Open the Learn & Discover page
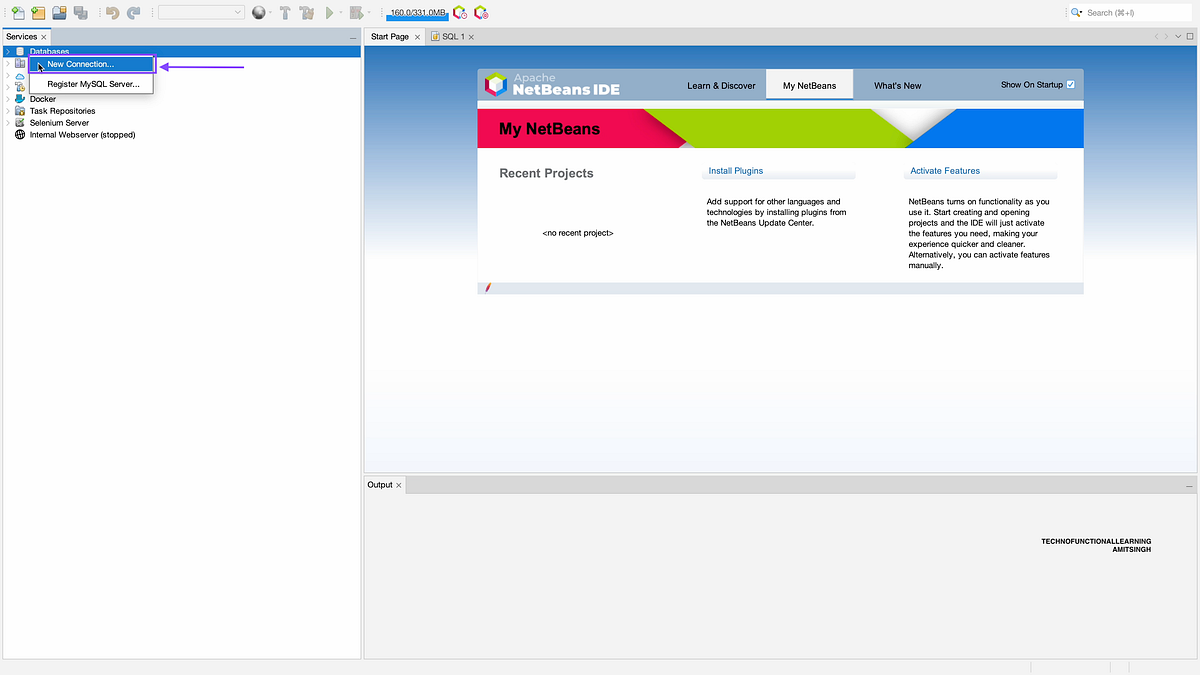1200x675 pixels. 721,86
